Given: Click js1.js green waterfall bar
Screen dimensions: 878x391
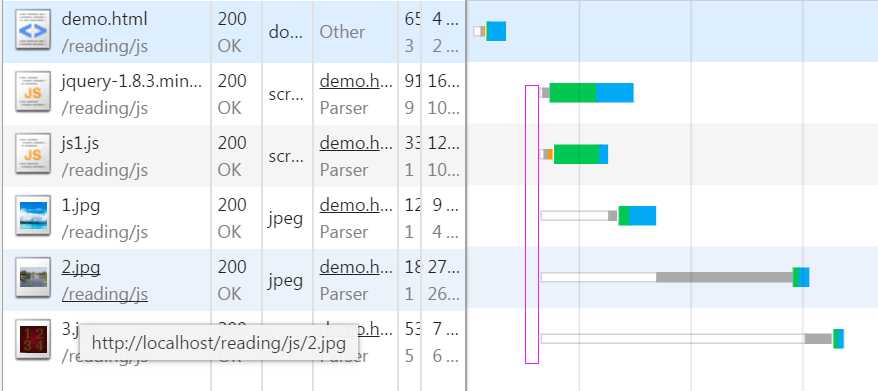Looking at the screenshot, I should click(x=576, y=155).
